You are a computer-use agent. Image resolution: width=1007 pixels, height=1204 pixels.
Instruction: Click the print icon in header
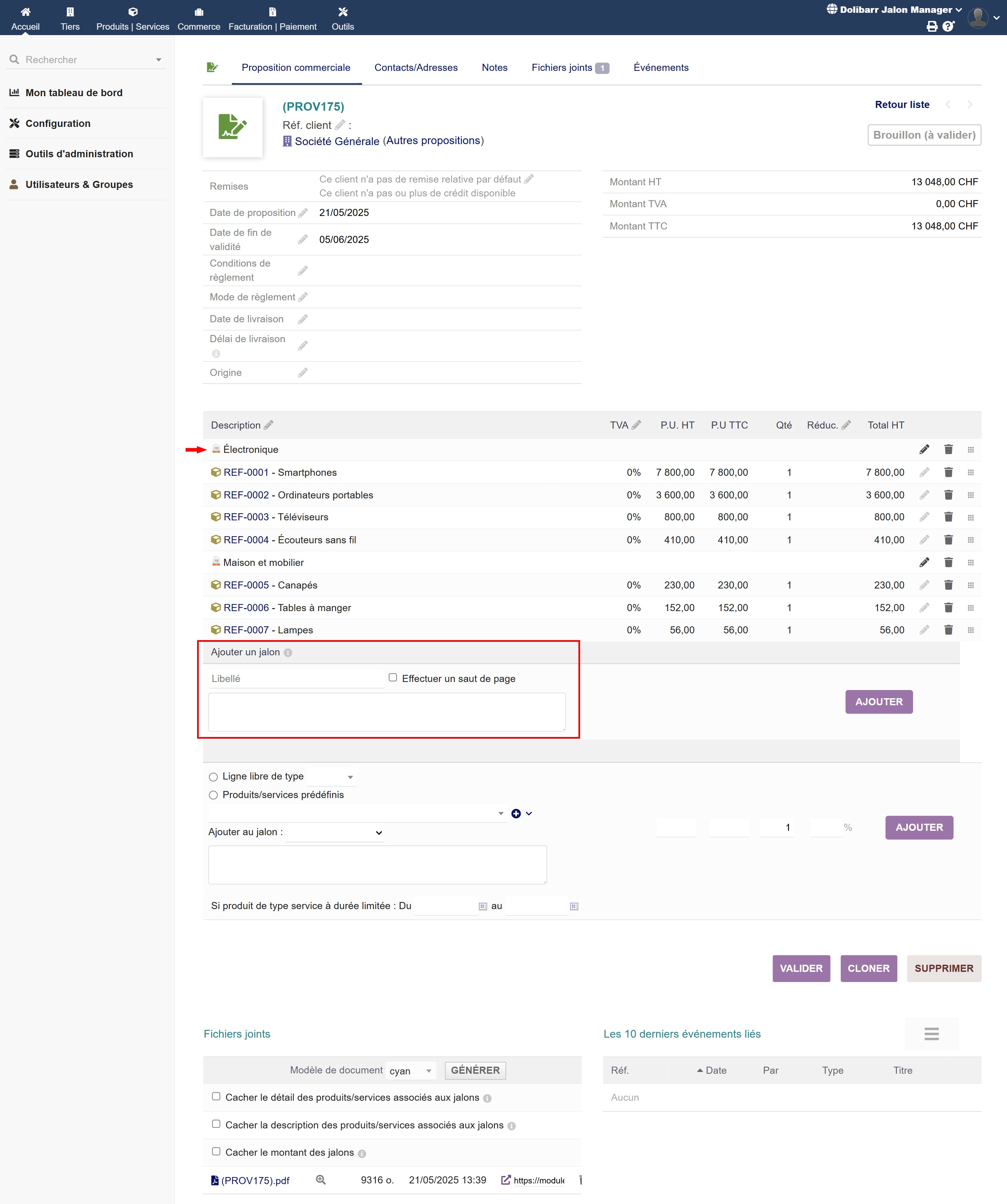point(932,26)
